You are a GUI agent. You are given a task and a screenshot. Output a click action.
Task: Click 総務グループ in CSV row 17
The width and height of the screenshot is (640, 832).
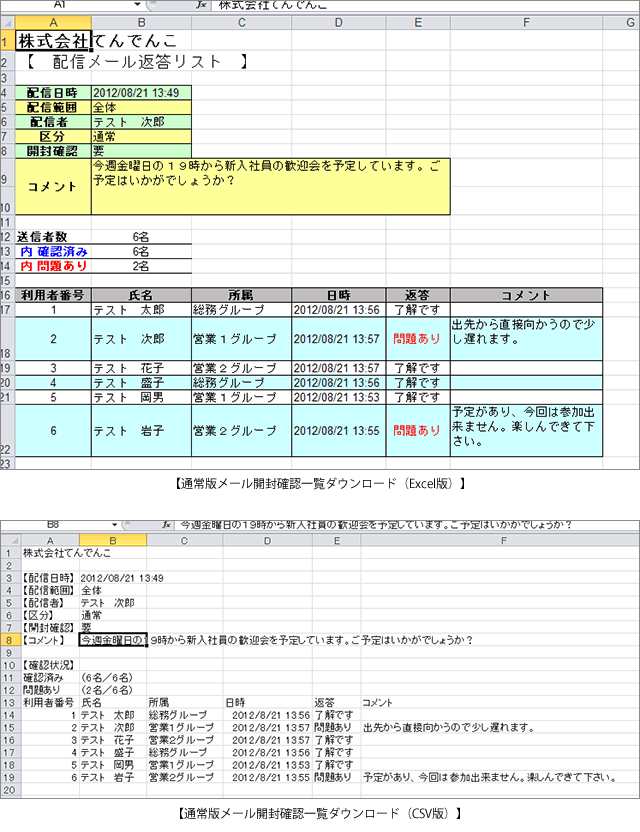pyautogui.click(x=184, y=752)
